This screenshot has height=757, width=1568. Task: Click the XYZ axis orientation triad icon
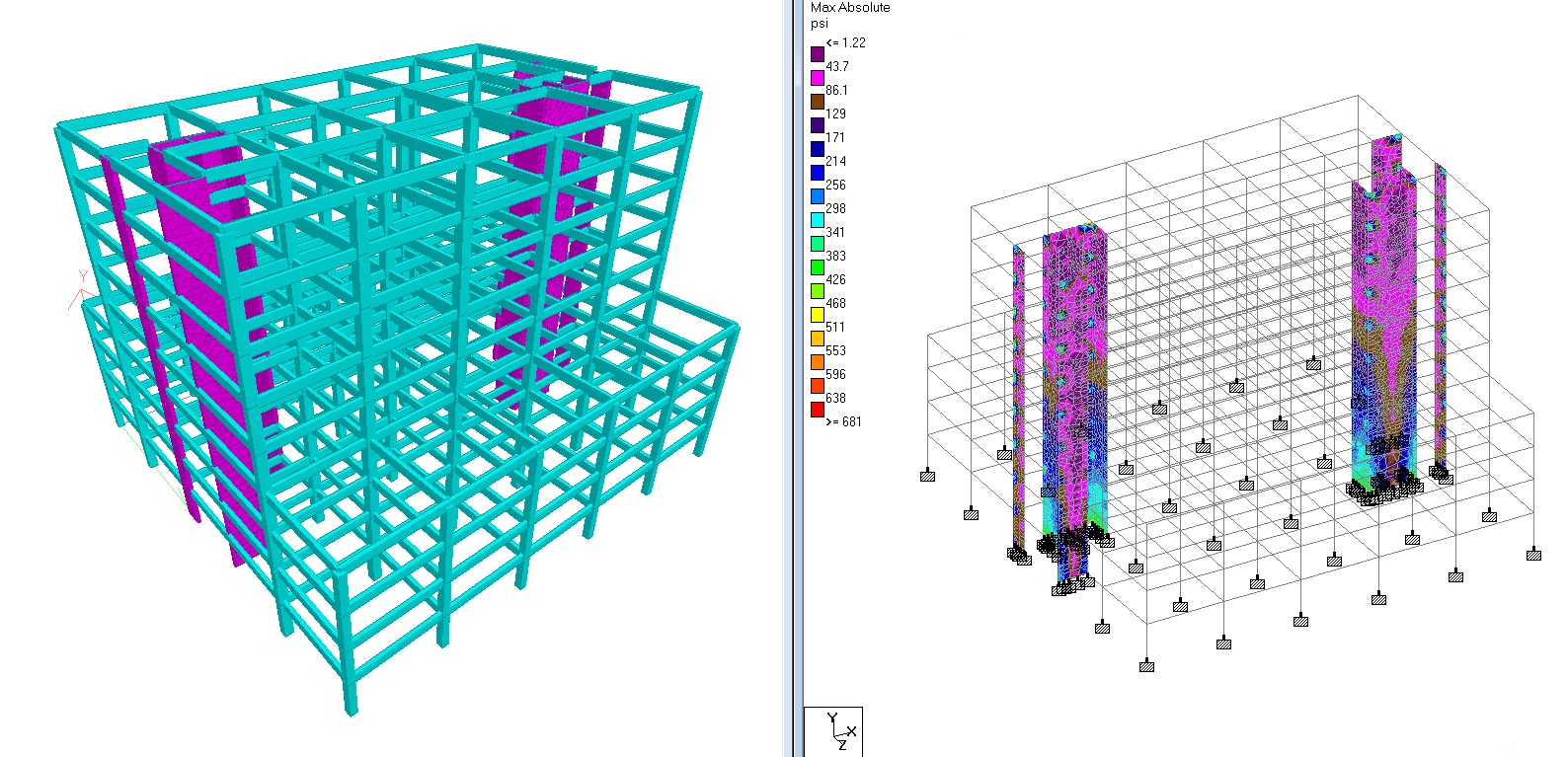pyautogui.click(x=833, y=731)
